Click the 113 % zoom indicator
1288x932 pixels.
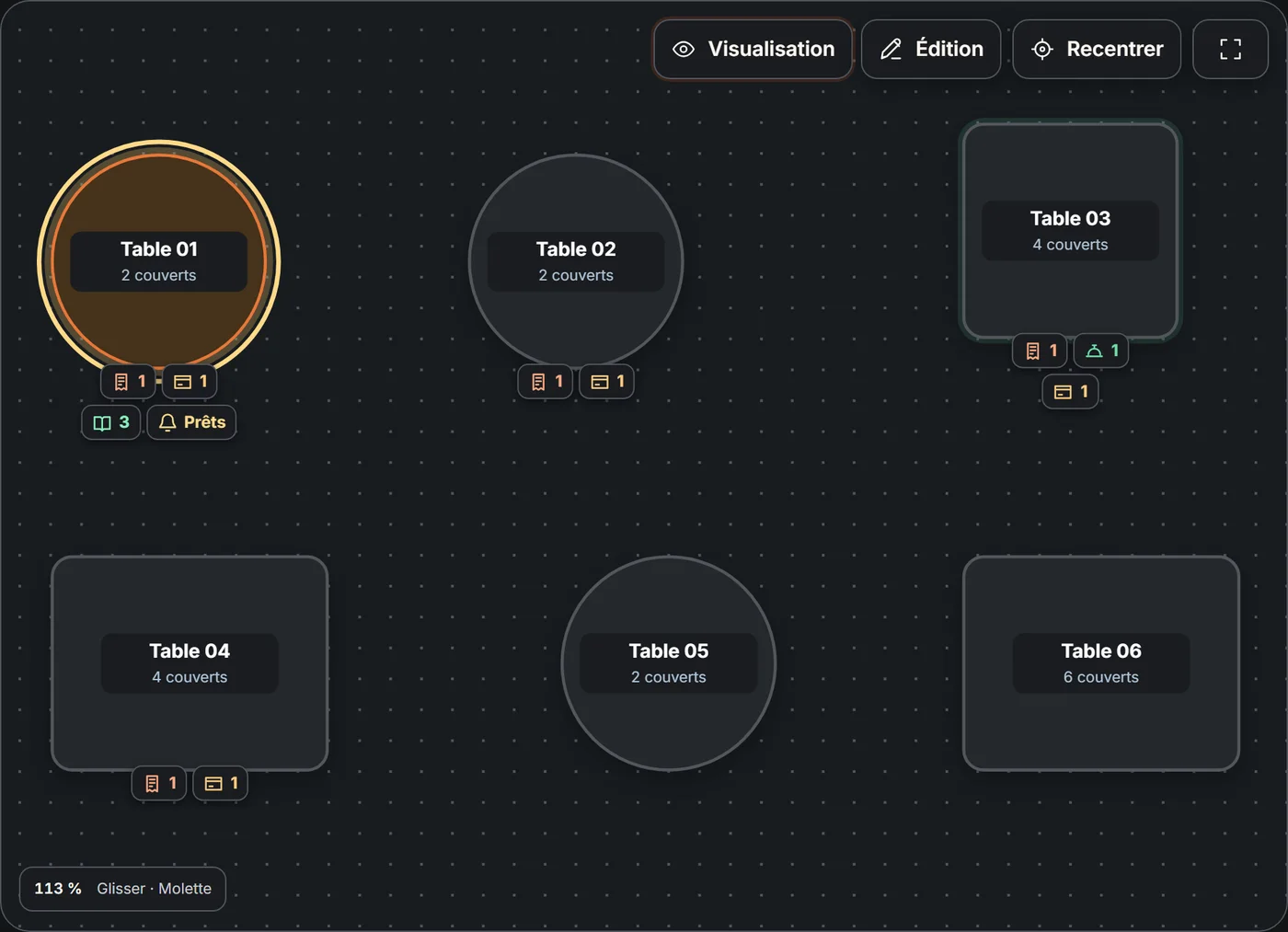pyautogui.click(x=58, y=889)
